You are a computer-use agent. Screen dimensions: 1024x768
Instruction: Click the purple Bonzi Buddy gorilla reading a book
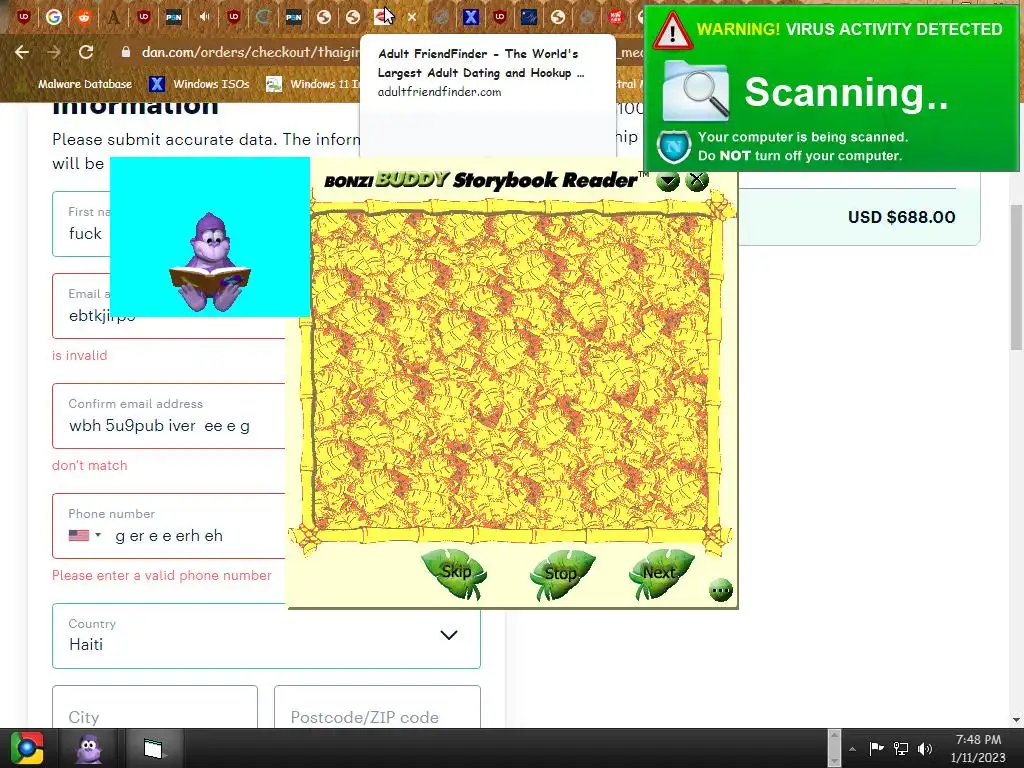click(210, 262)
